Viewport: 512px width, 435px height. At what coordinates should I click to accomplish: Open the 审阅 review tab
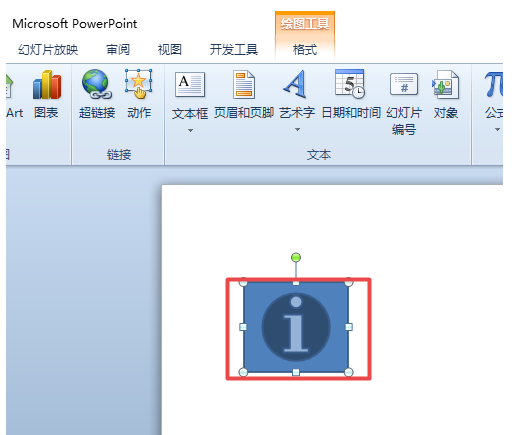tap(118, 50)
